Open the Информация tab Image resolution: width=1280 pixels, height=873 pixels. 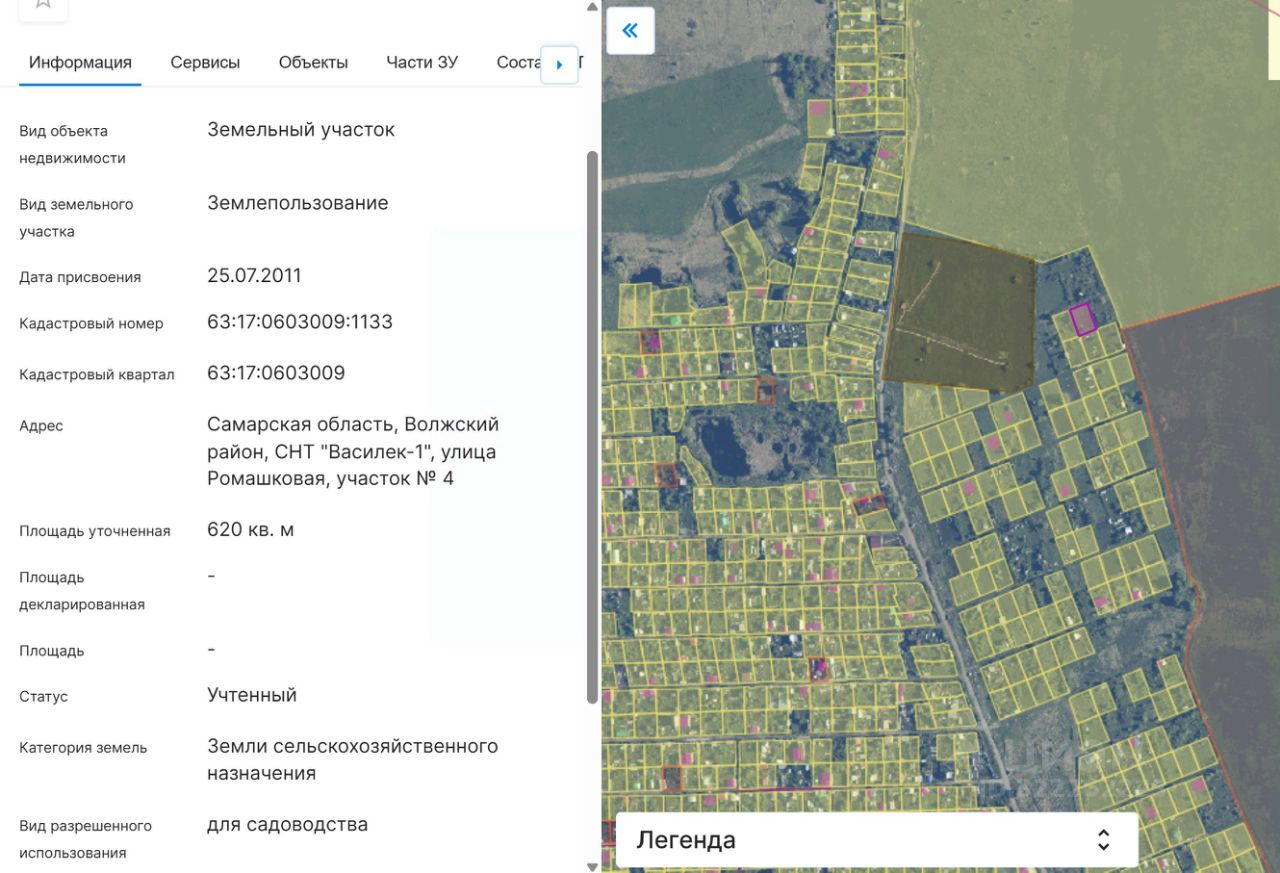(80, 62)
